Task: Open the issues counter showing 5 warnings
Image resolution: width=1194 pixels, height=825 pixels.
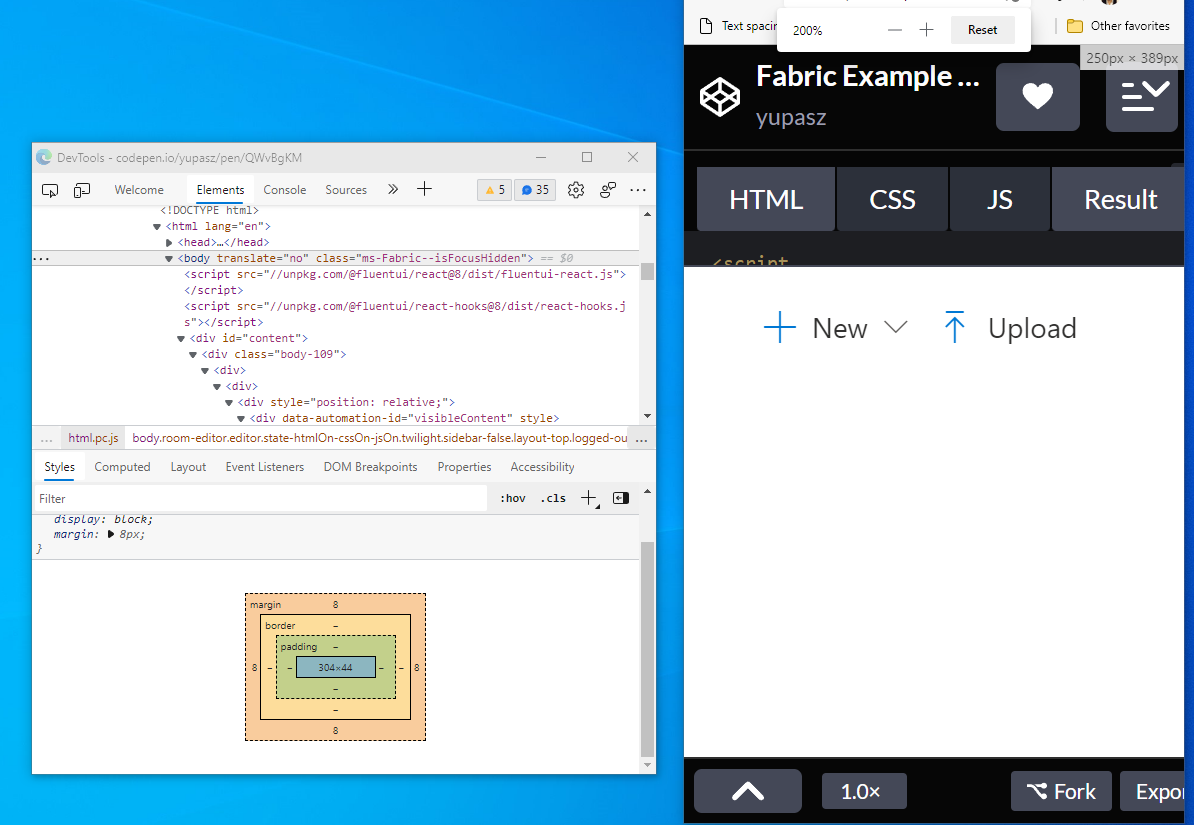Action: (x=494, y=189)
